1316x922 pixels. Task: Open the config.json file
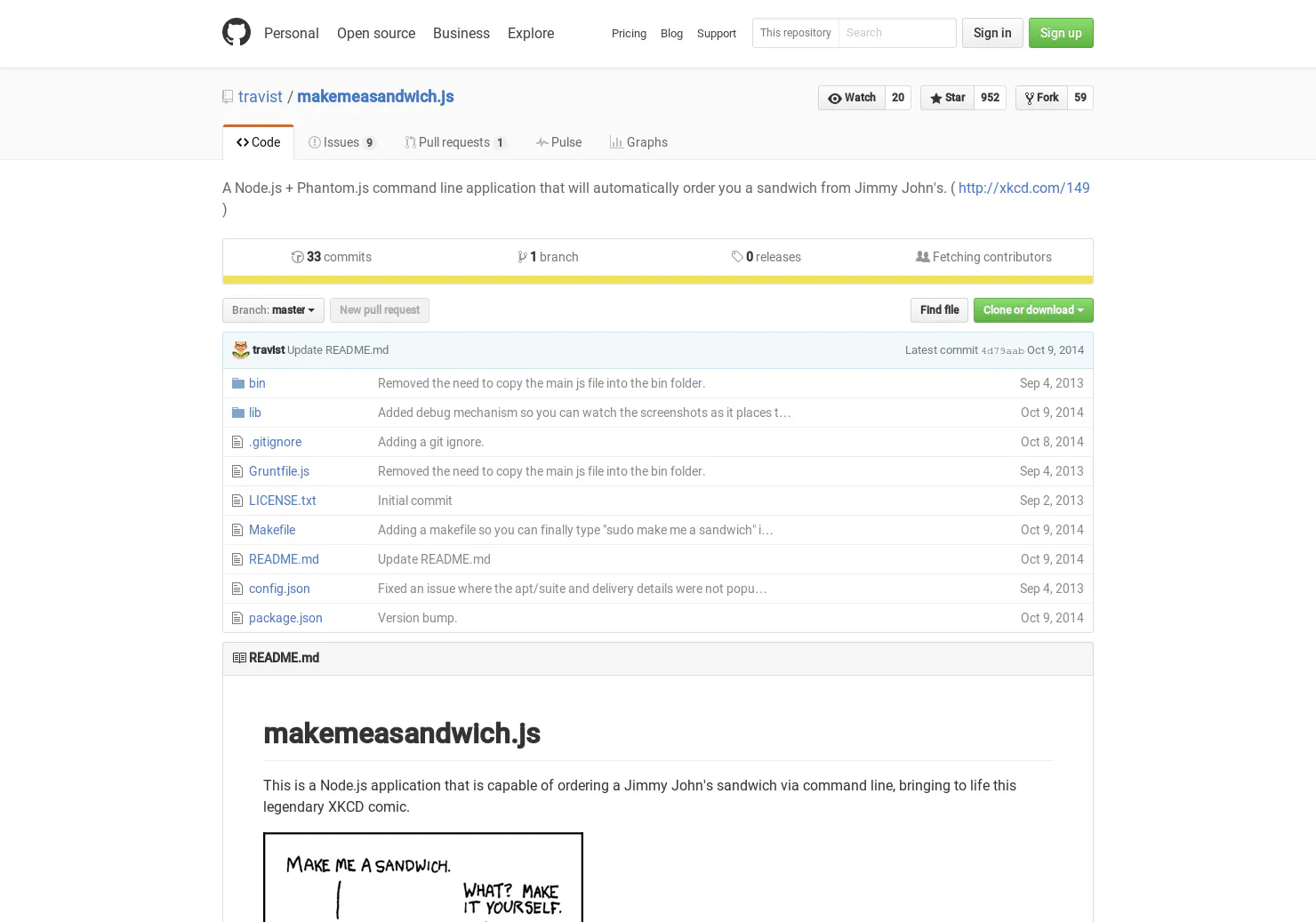[x=279, y=589]
